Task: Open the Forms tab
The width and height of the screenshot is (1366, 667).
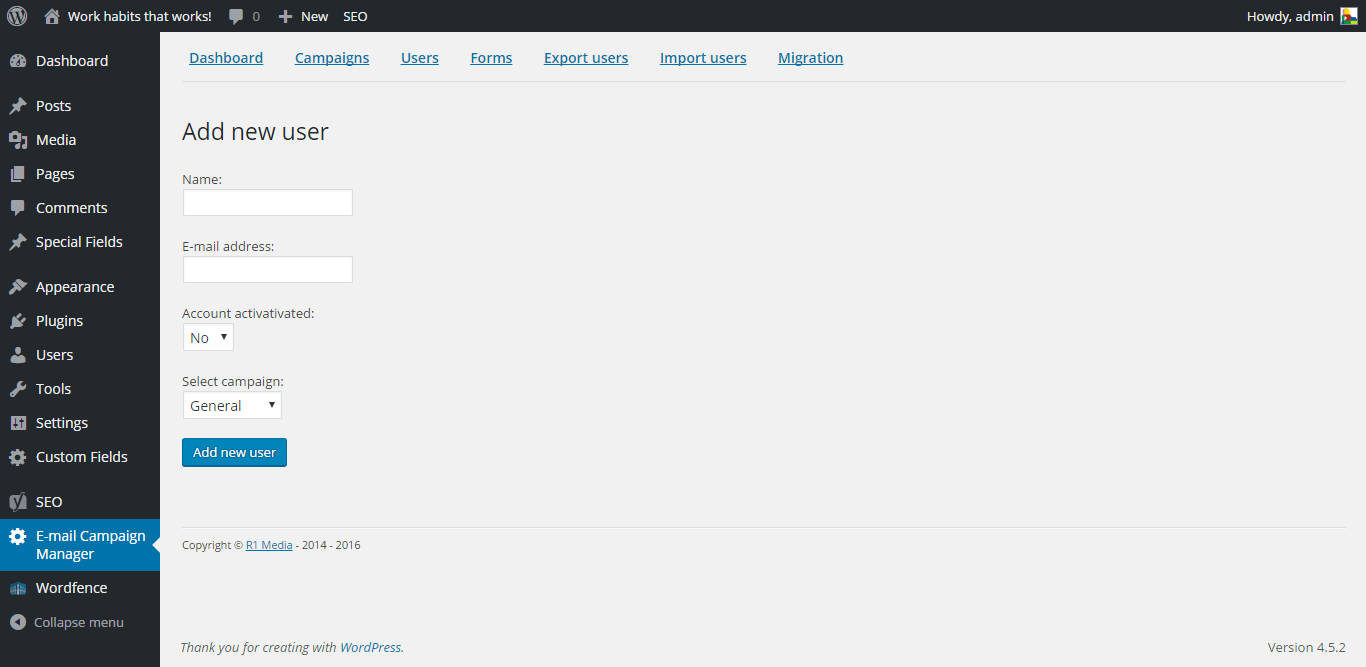Action: (491, 58)
